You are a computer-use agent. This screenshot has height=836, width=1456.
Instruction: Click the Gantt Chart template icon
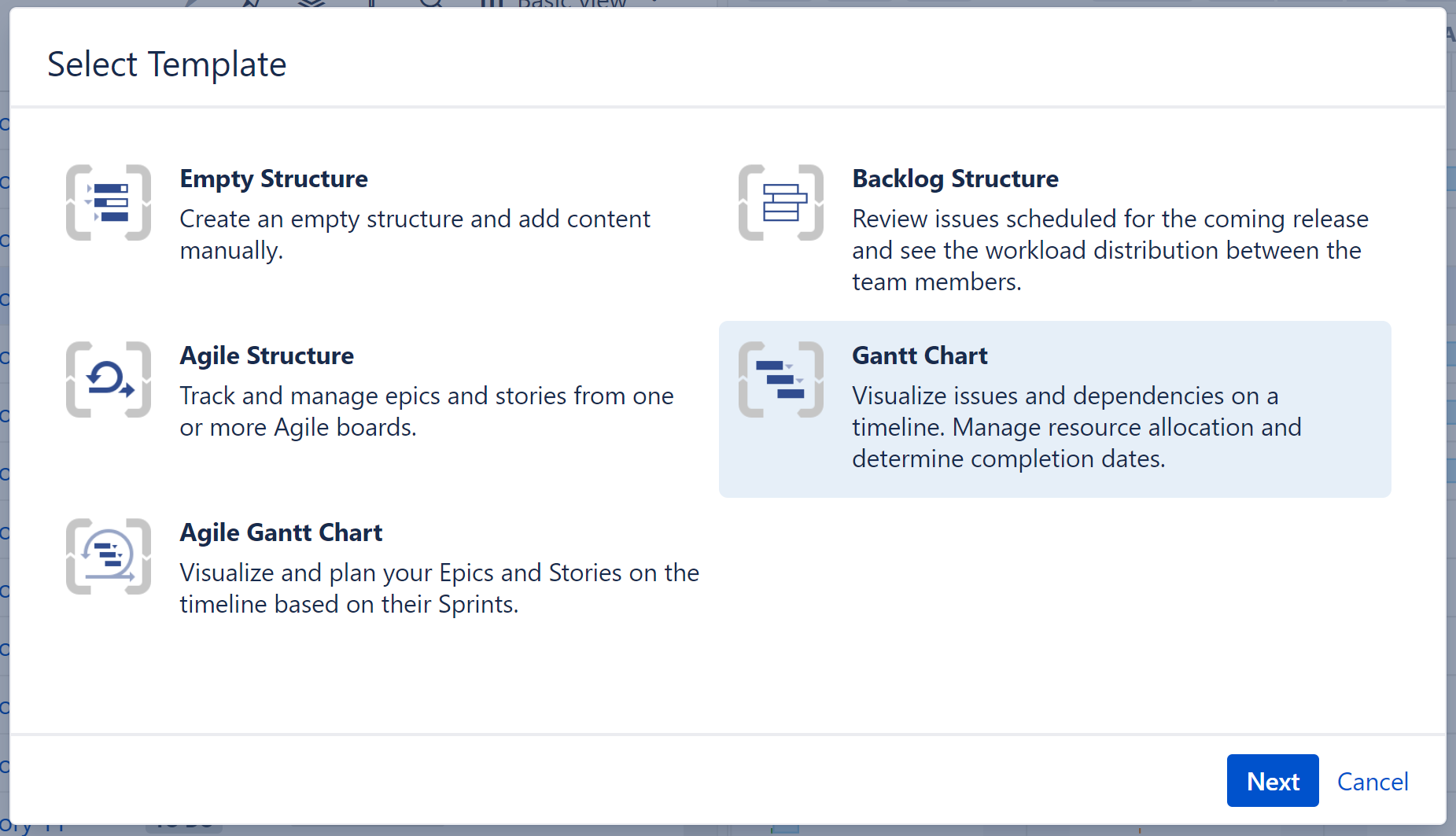[x=780, y=380]
